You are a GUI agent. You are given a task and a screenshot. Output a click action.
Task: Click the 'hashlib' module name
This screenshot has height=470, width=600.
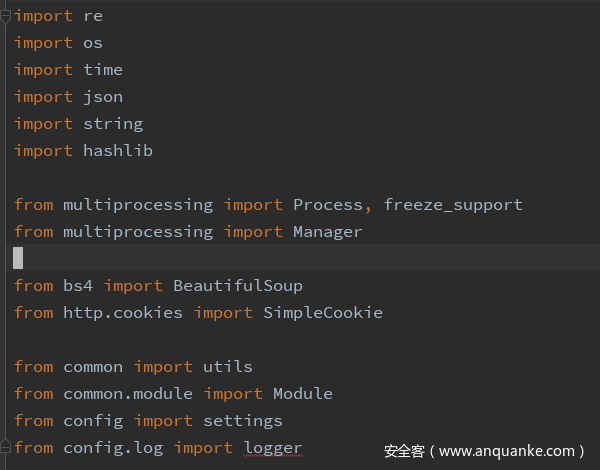(x=118, y=151)
